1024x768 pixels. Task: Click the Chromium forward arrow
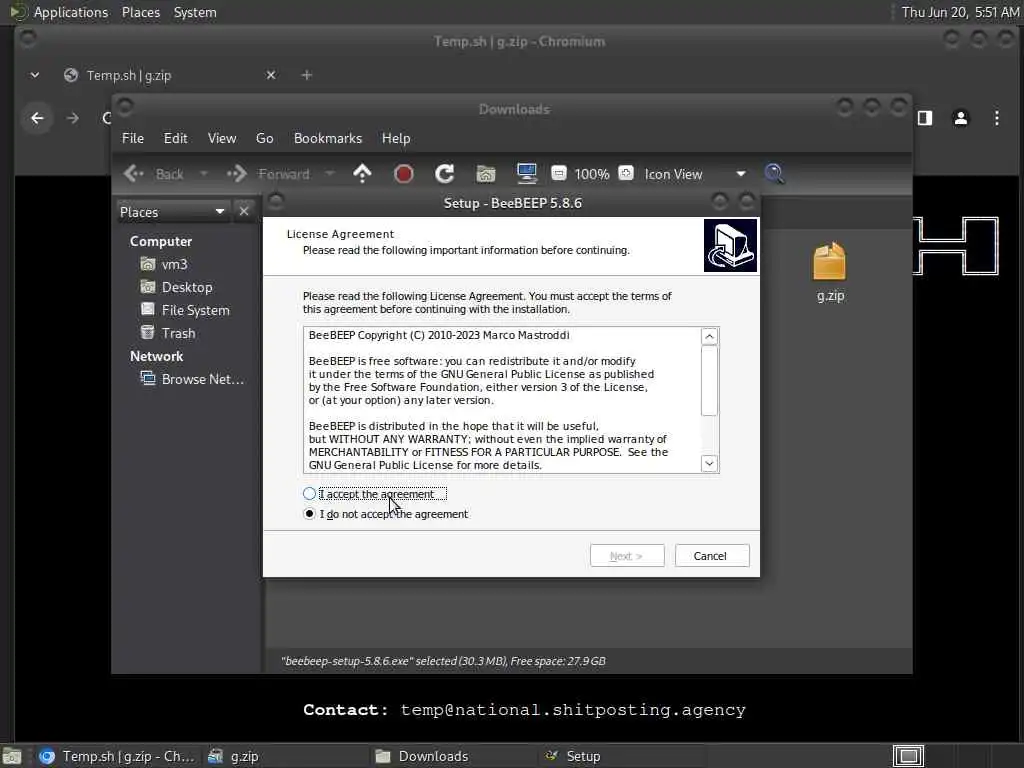[x=72, y=118]
